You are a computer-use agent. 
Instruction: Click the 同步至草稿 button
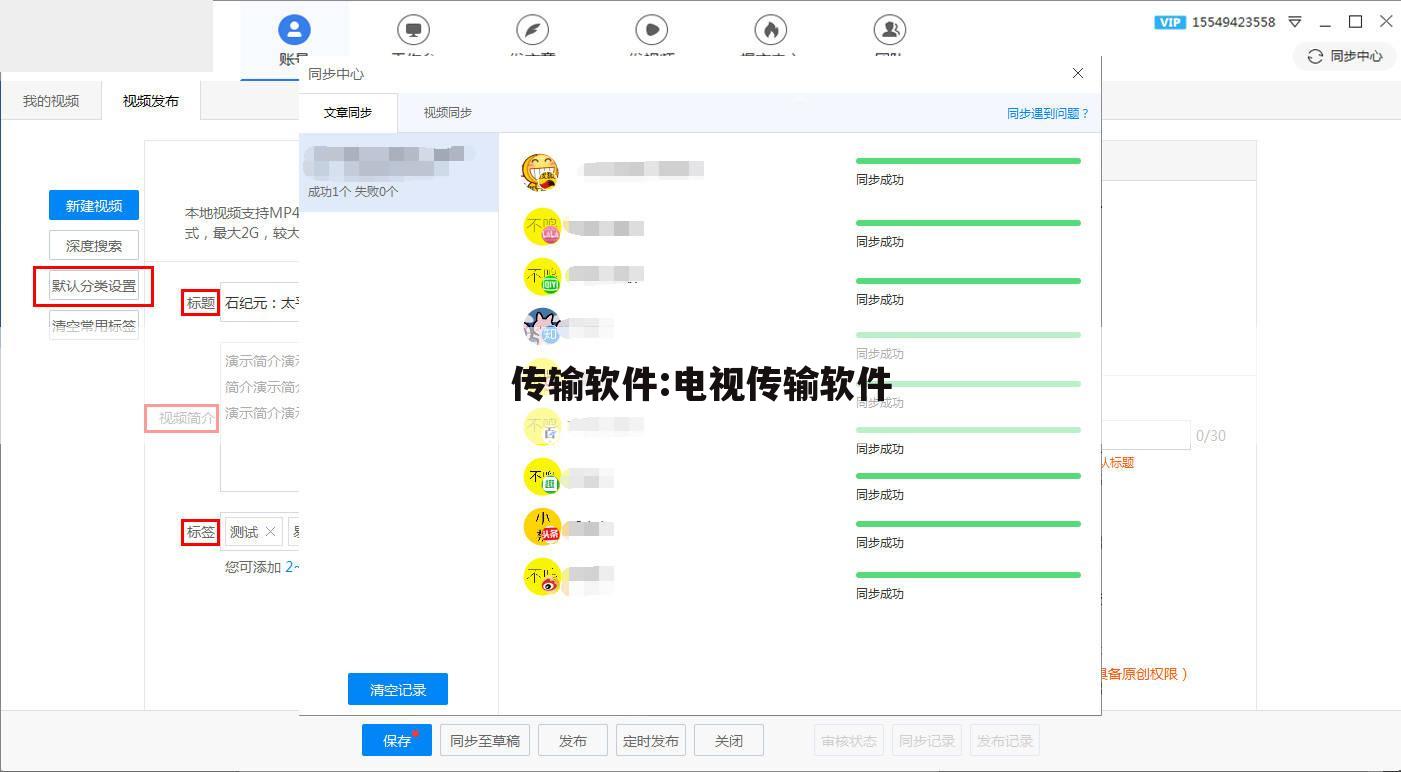pos(485,741)
